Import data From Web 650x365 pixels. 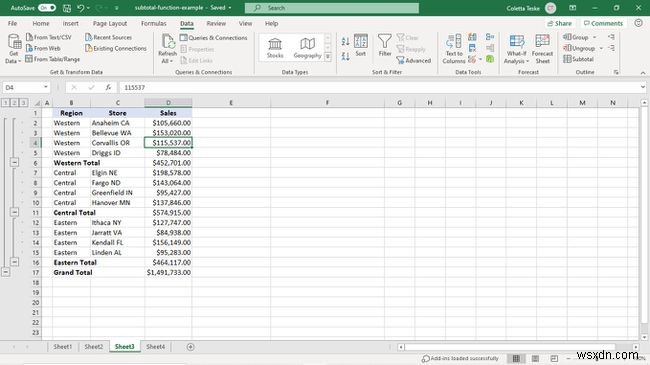[x=43, y=48]
